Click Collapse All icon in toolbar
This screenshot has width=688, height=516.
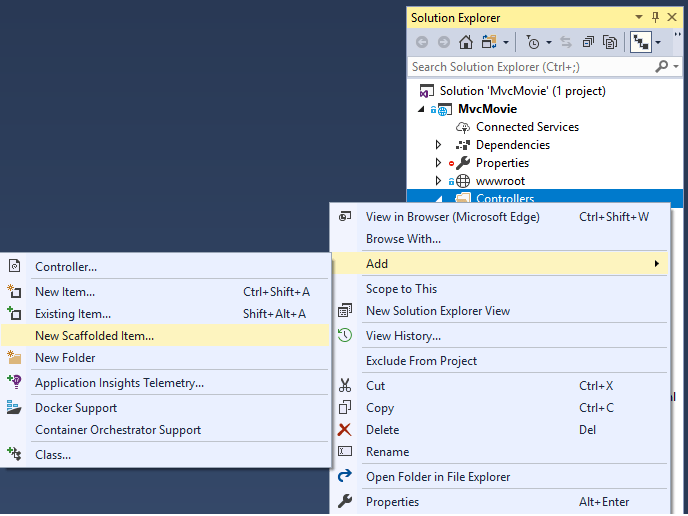point(588,42)
